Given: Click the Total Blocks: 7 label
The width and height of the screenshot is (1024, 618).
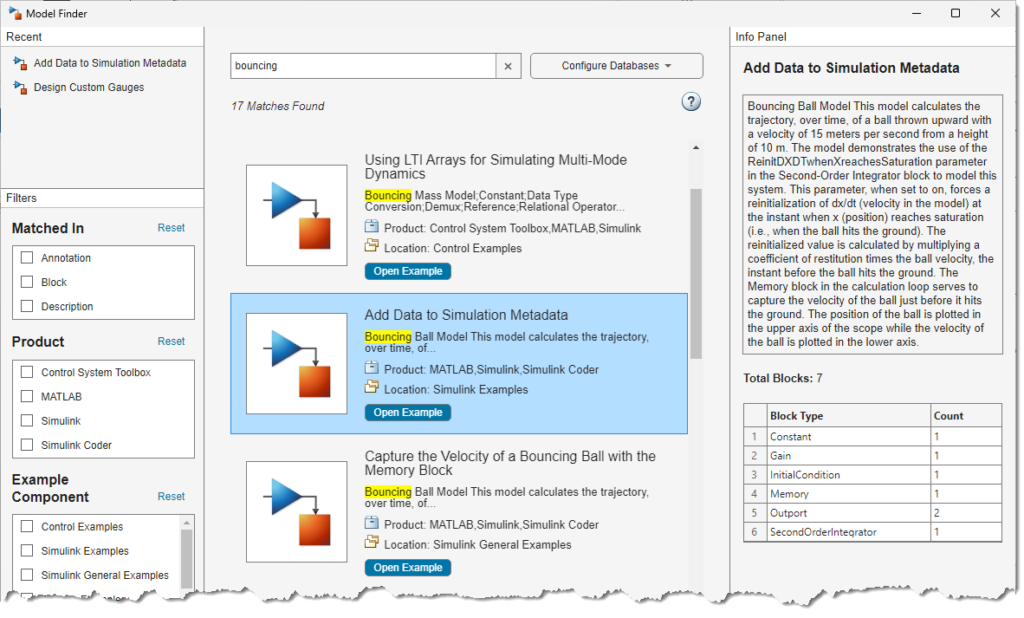Looking at the screenshot, I should pos(782,378).
